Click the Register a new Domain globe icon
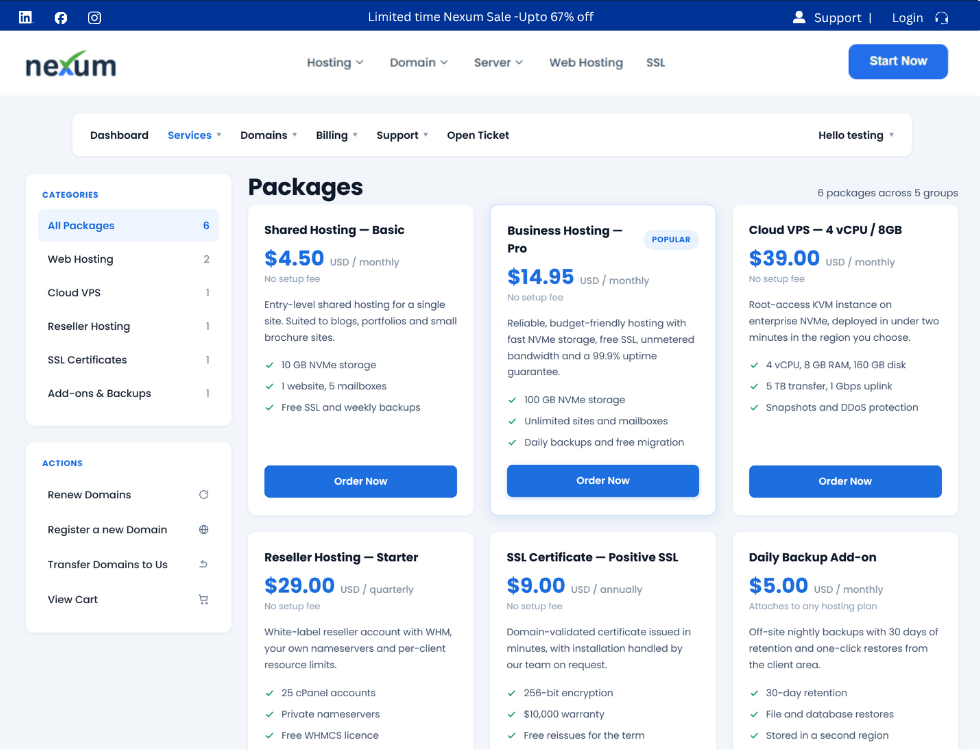This screenshot has width=980, height=750. [x=204, y=529]
